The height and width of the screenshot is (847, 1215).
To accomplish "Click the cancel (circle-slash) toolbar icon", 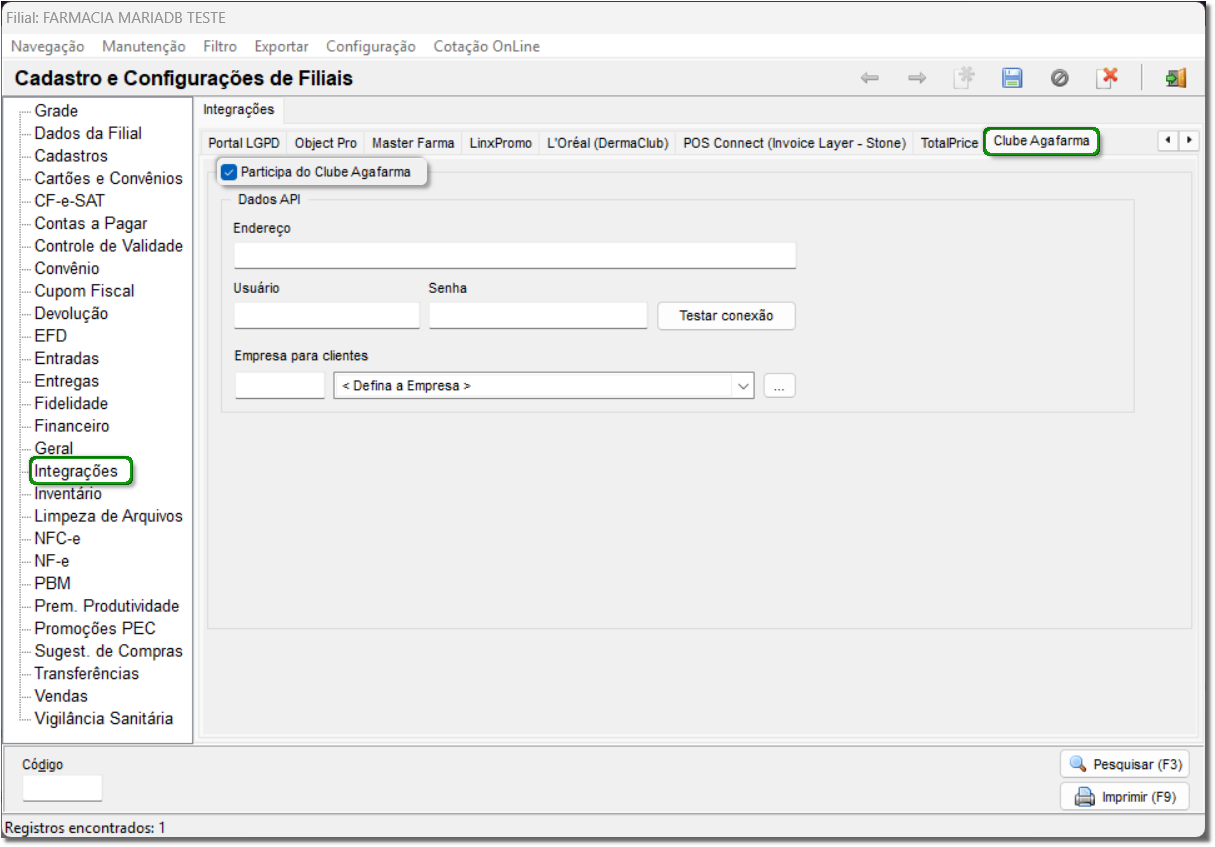I will click(x=1060, y=78).
